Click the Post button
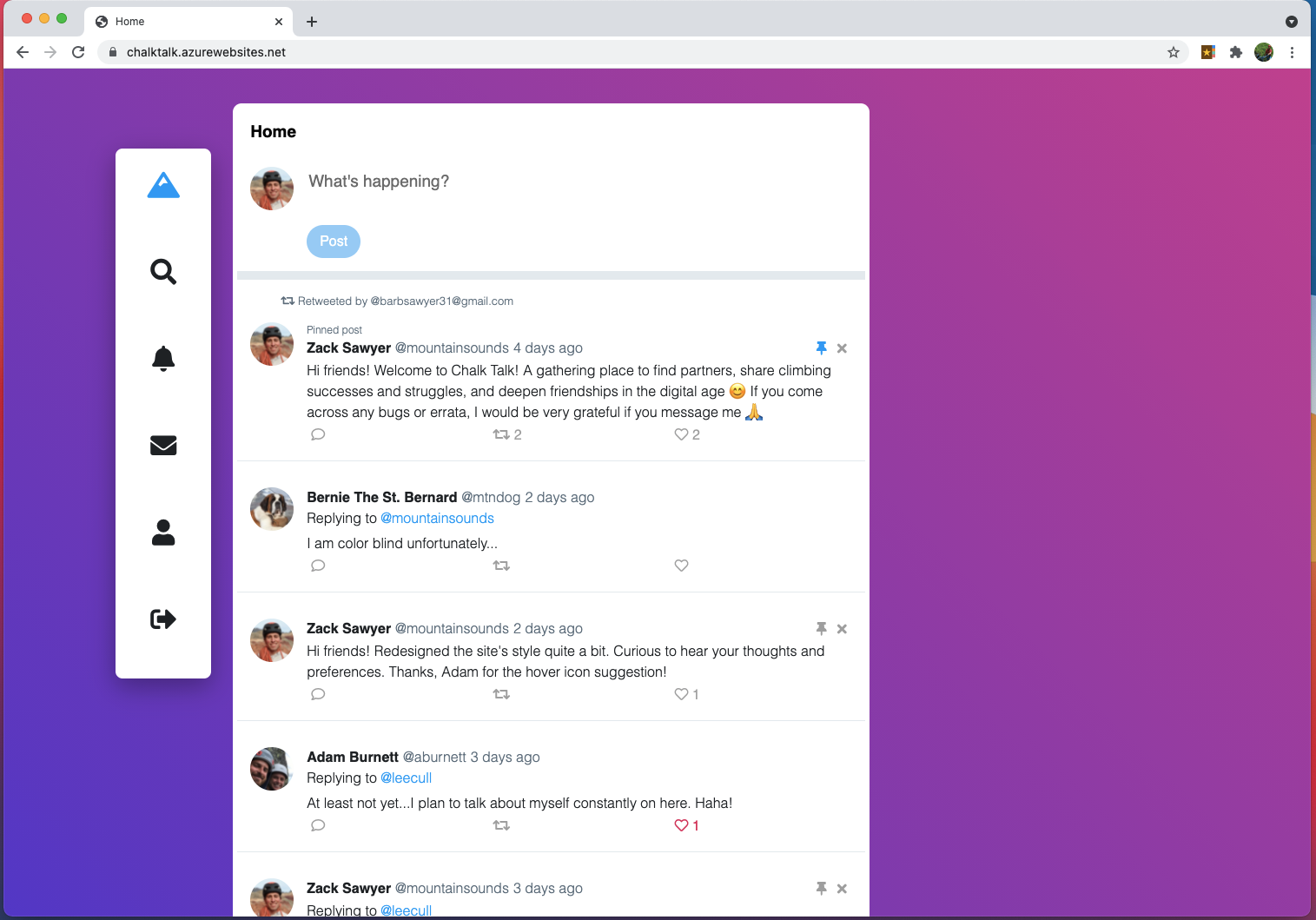Screen dimensions: 1316x920 tap(334, 242)
